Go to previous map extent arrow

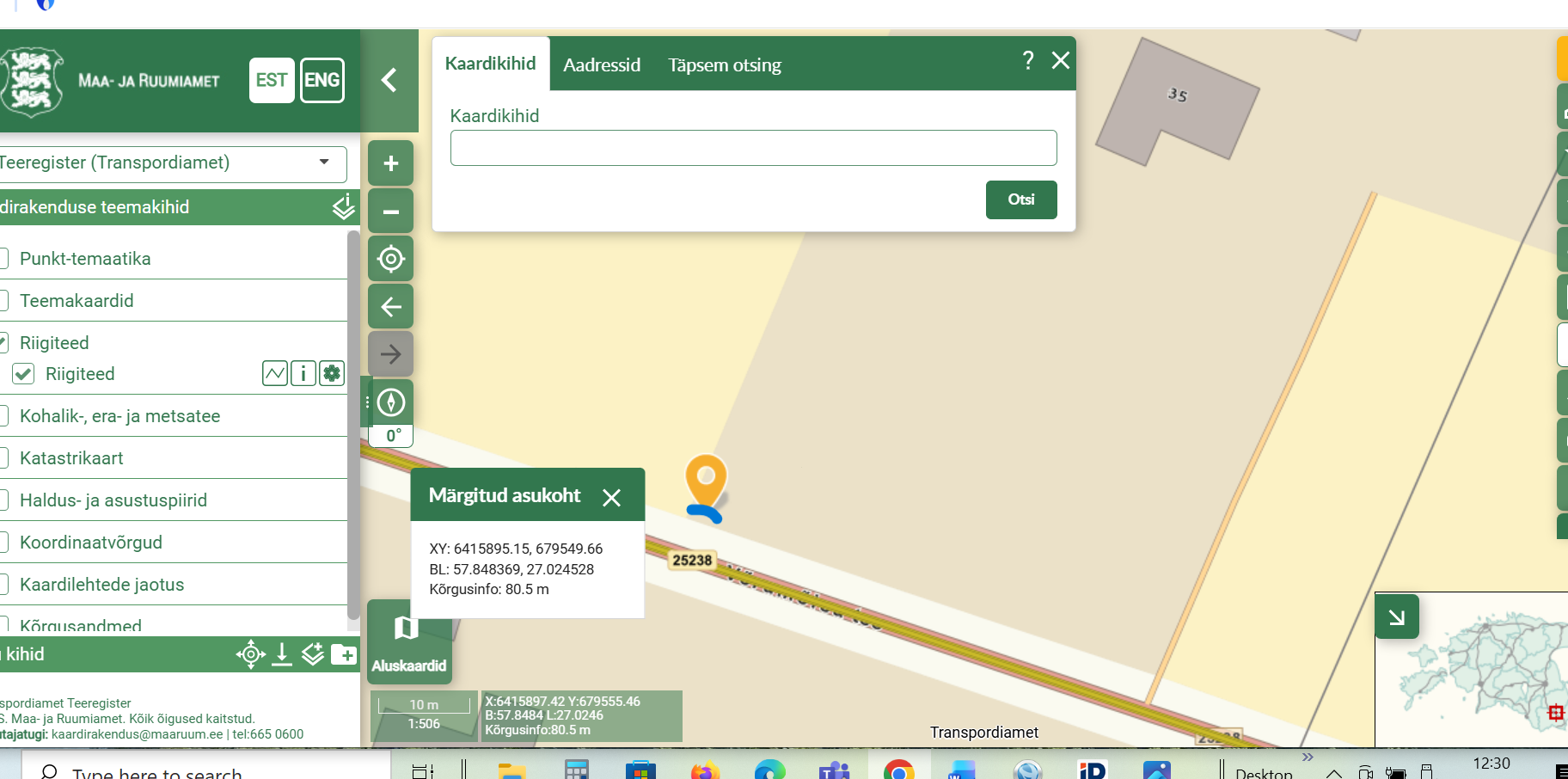390,307
